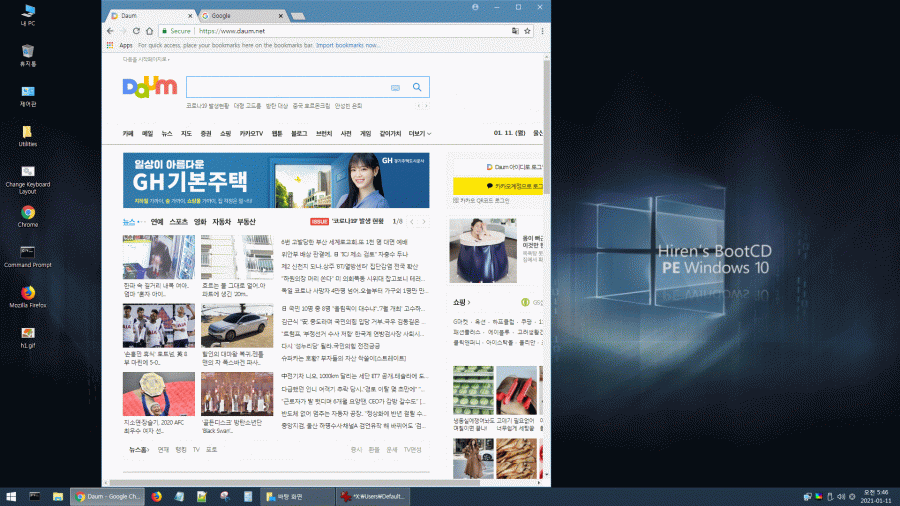Click the color display tray icon

818,496
